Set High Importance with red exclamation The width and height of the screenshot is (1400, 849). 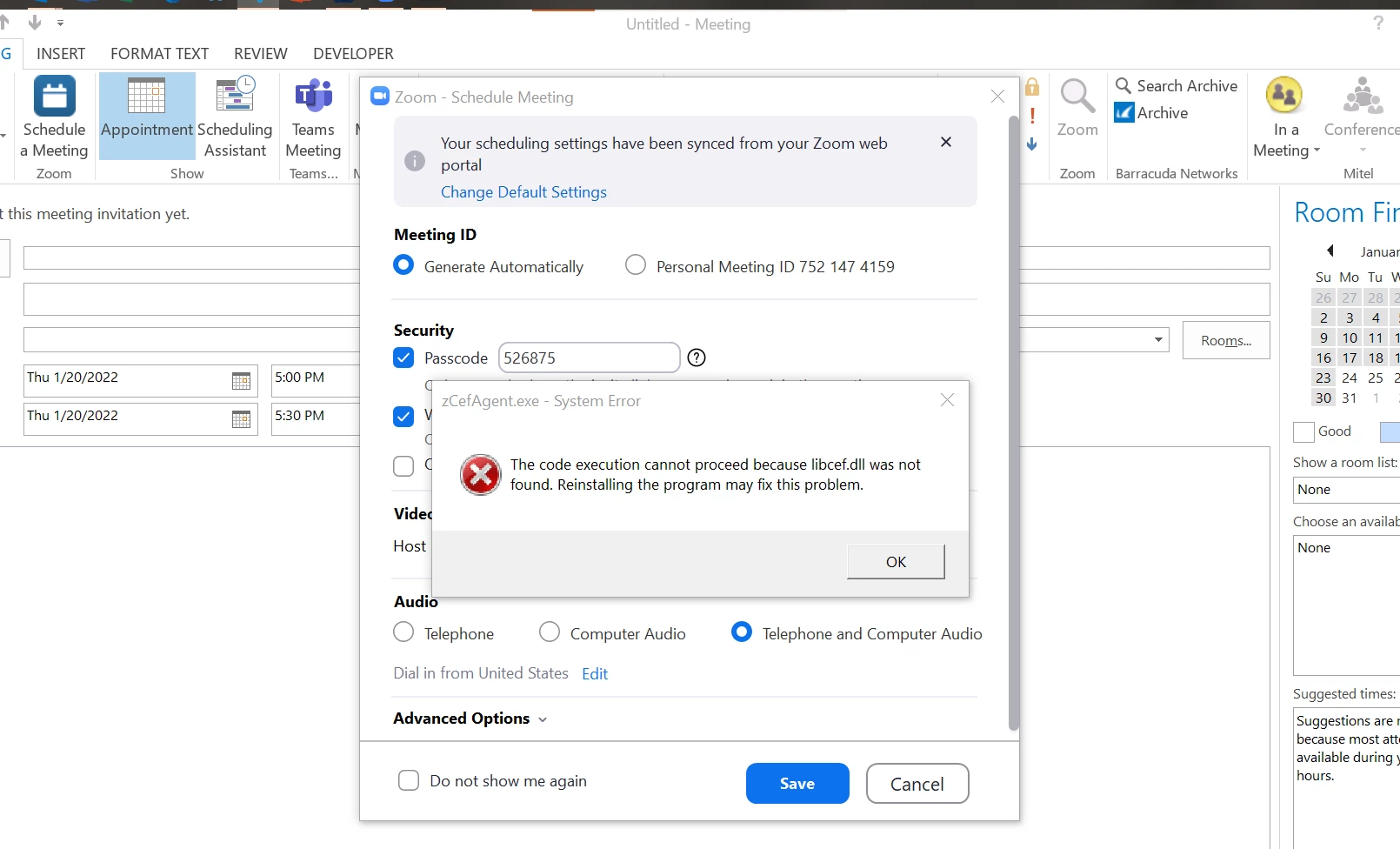click(x=1032, y=116)
